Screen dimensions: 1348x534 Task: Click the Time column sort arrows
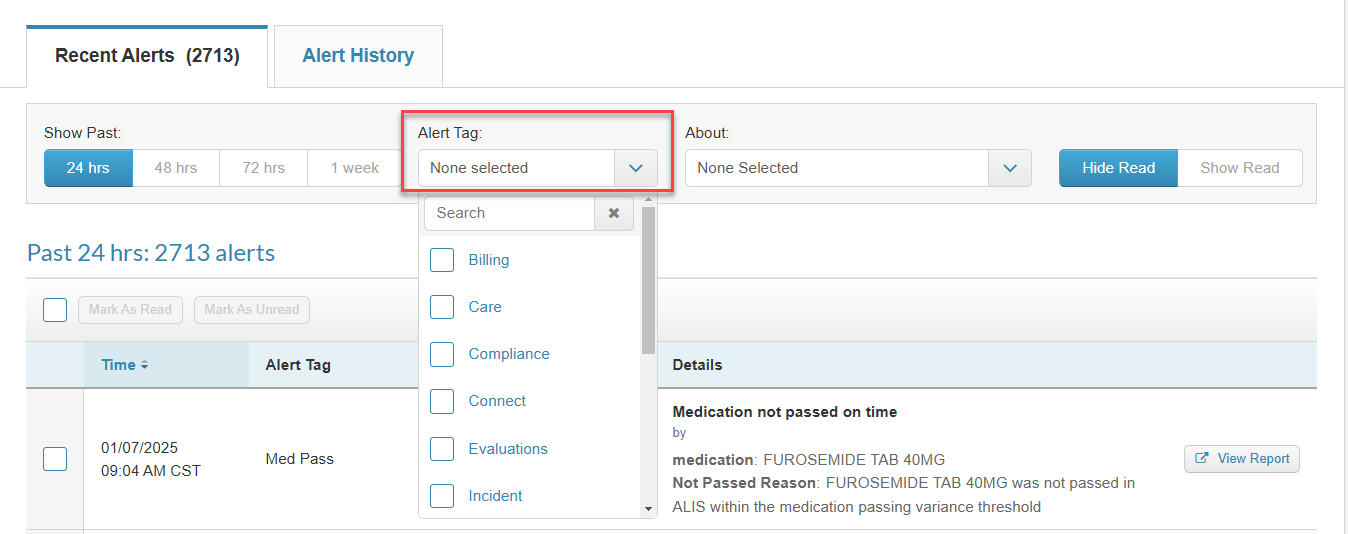(x=145, y=366)
